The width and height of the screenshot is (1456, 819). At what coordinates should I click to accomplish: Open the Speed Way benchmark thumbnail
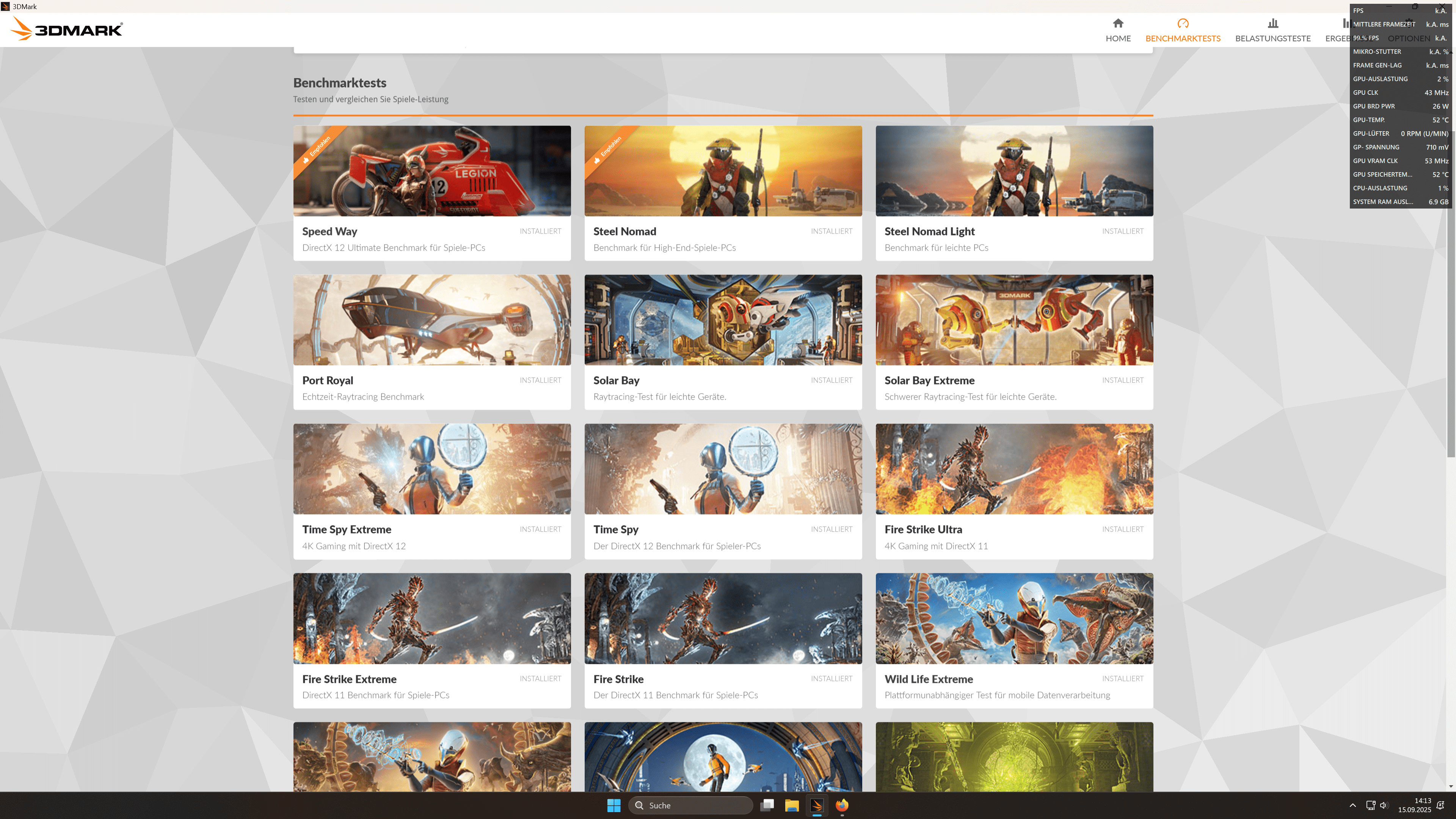[432, 171]
